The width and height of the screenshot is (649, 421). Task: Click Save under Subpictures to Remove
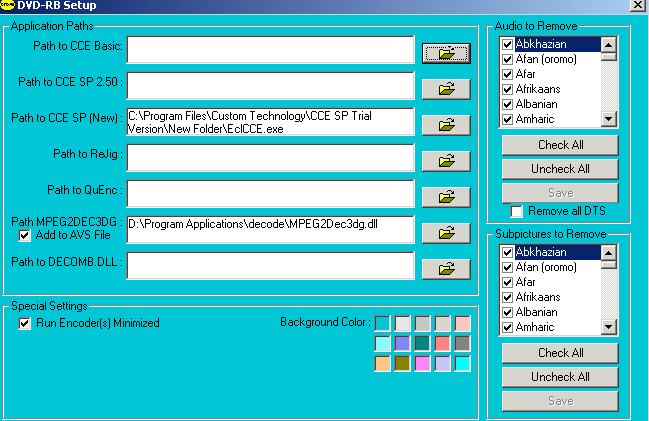[x=560, y=401]
